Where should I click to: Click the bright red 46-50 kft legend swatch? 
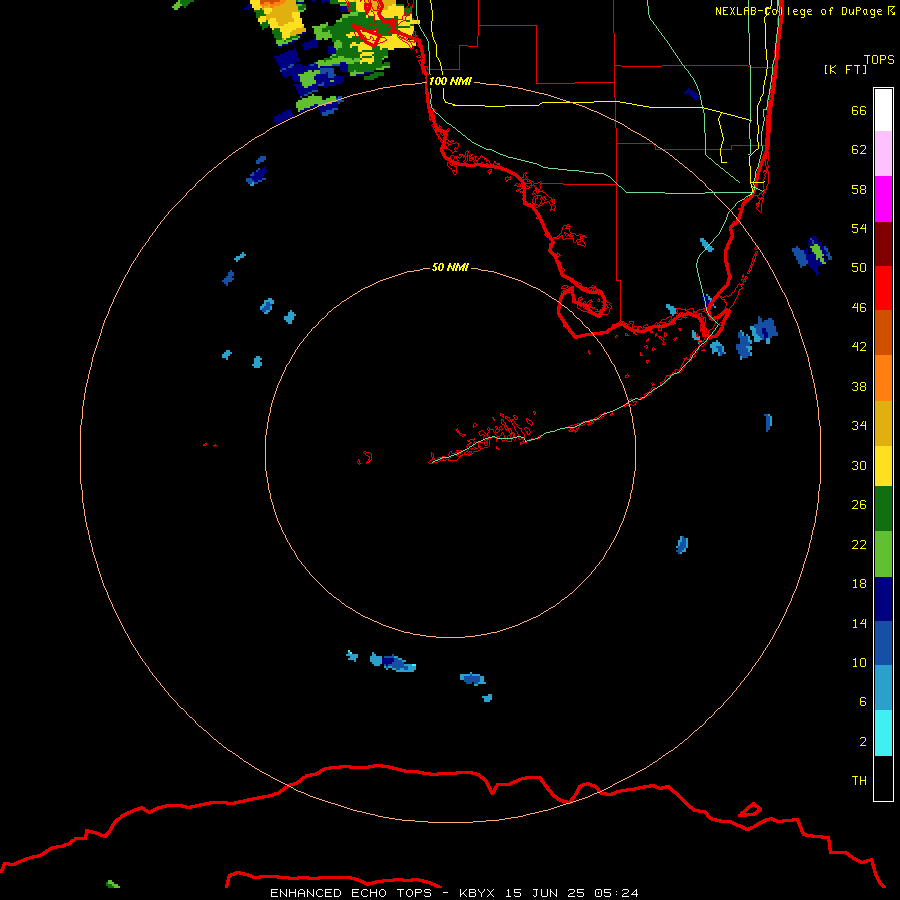[883, 288]
